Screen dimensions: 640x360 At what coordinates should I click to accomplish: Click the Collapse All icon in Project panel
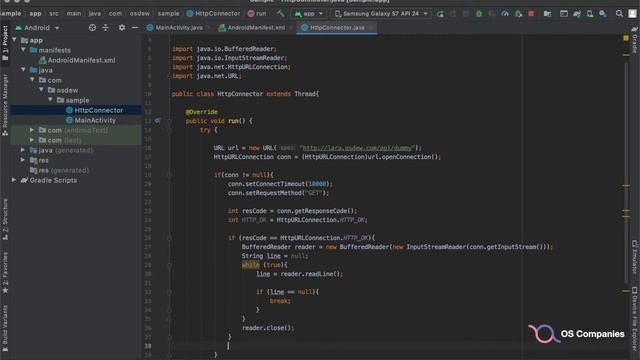pyautogui.click(x=106, y=28)
